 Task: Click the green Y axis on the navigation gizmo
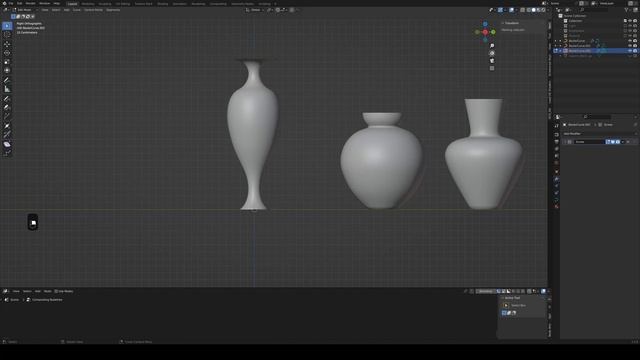coord(493,32)
